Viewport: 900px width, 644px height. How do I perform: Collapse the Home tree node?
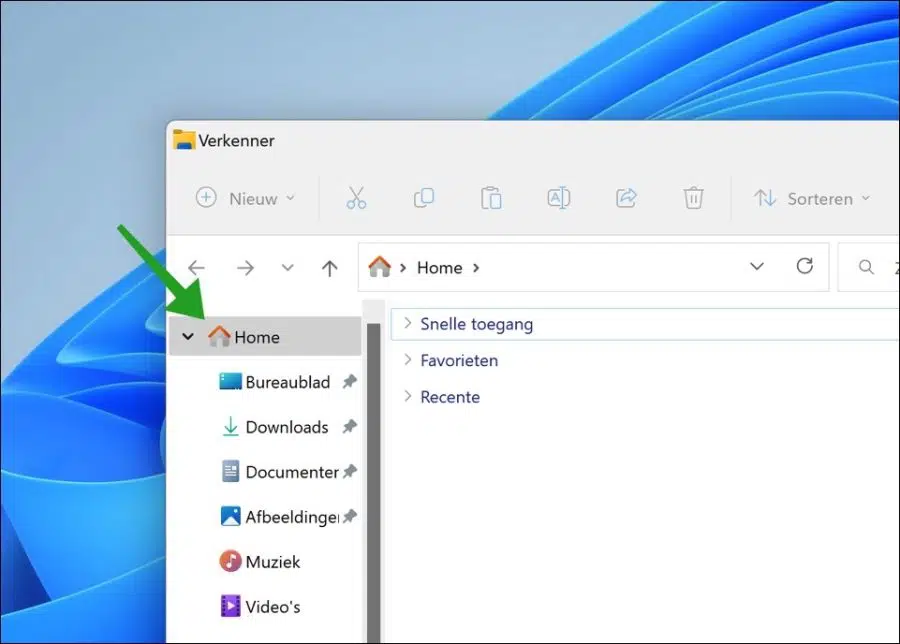click(188, 336)
